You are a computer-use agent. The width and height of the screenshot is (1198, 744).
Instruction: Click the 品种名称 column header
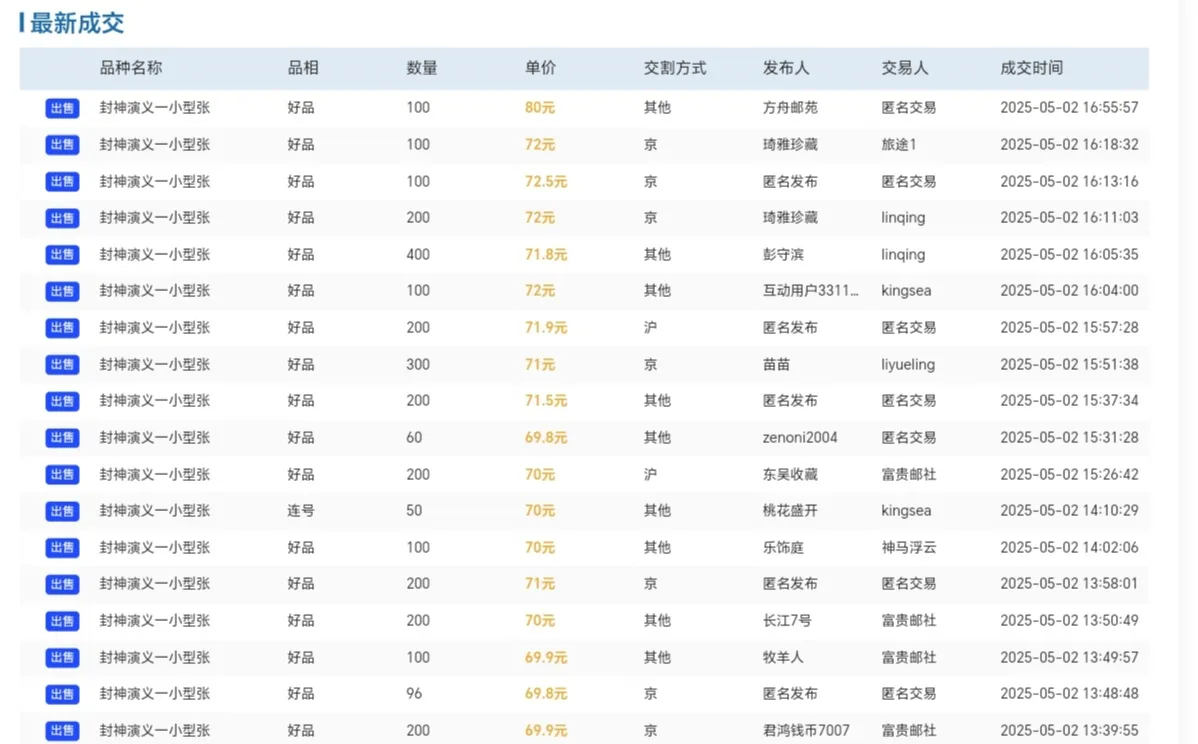click(x=130, y=68)
